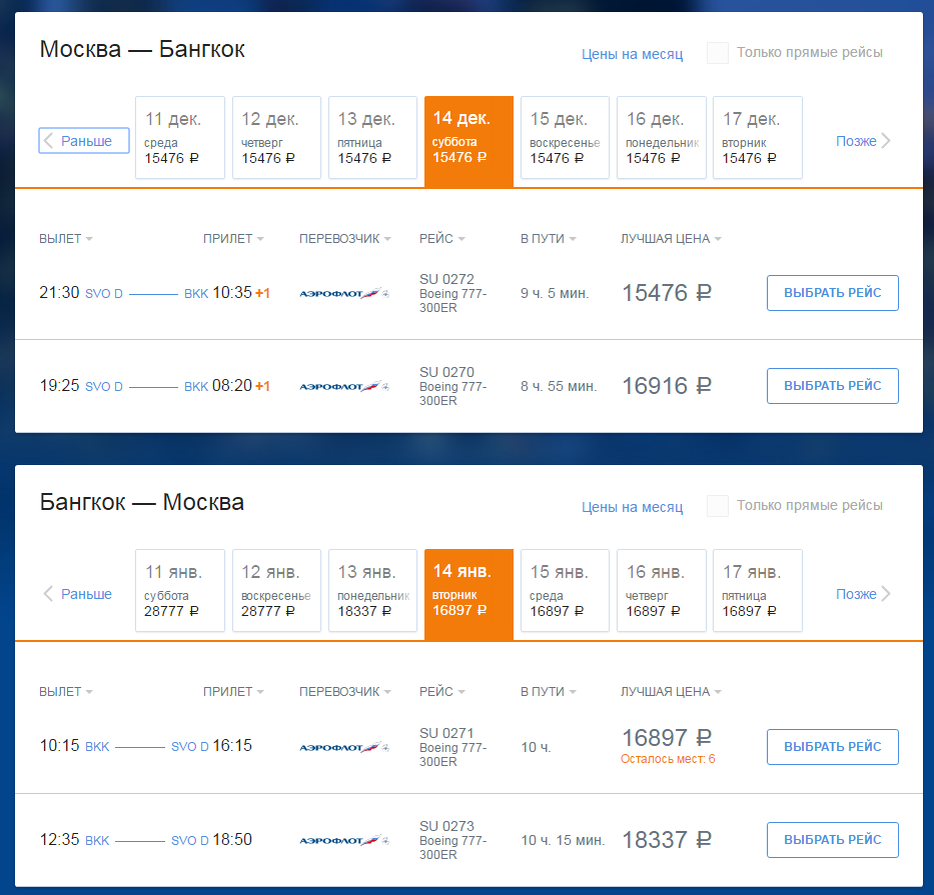This screenshot has height=895, width=934.
Task: Sort outbound flights by ЛУЧШАЯ ЦЕНА
Action: click(671, 239)
